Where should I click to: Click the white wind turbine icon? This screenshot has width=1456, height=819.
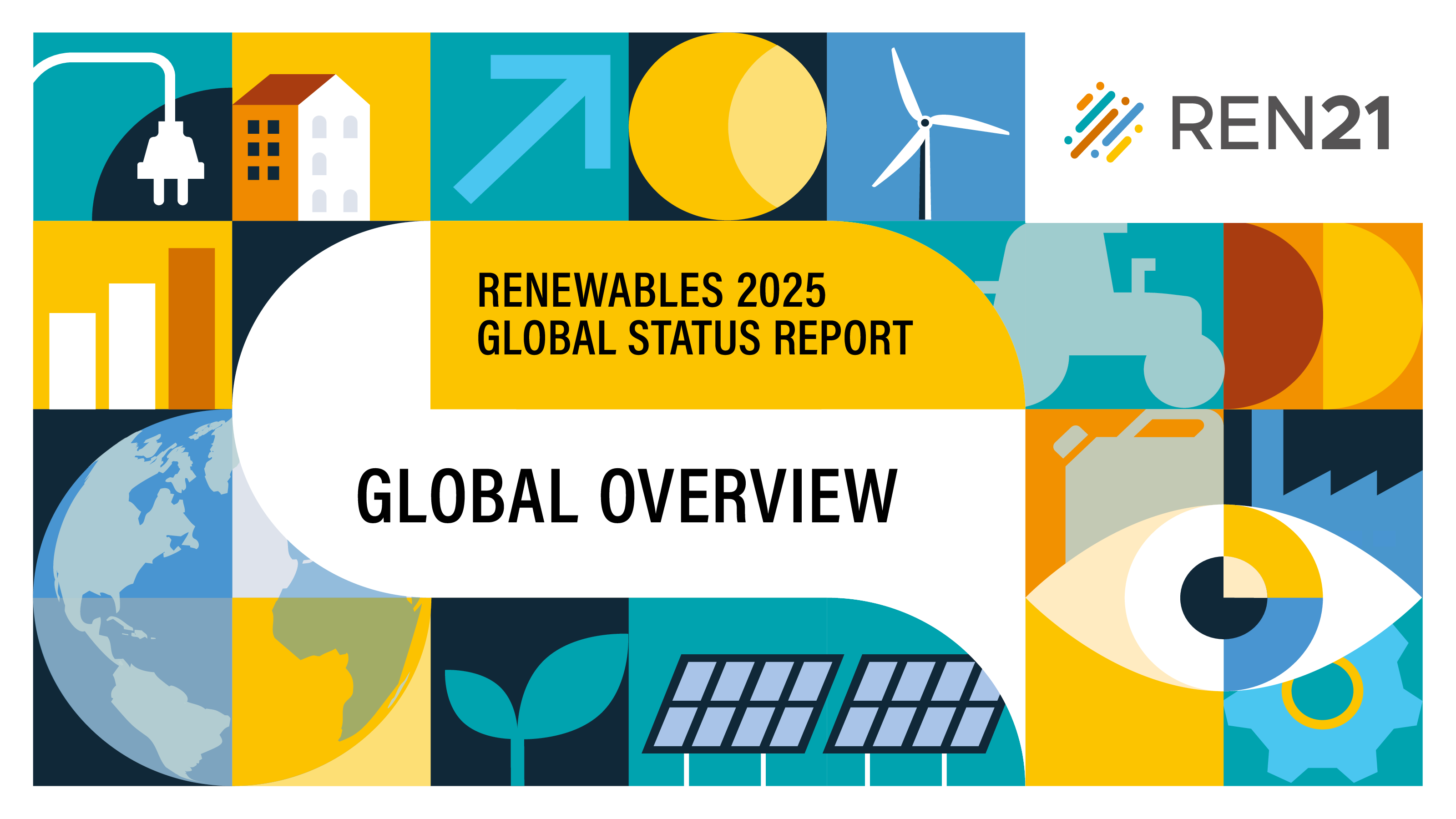925,124
